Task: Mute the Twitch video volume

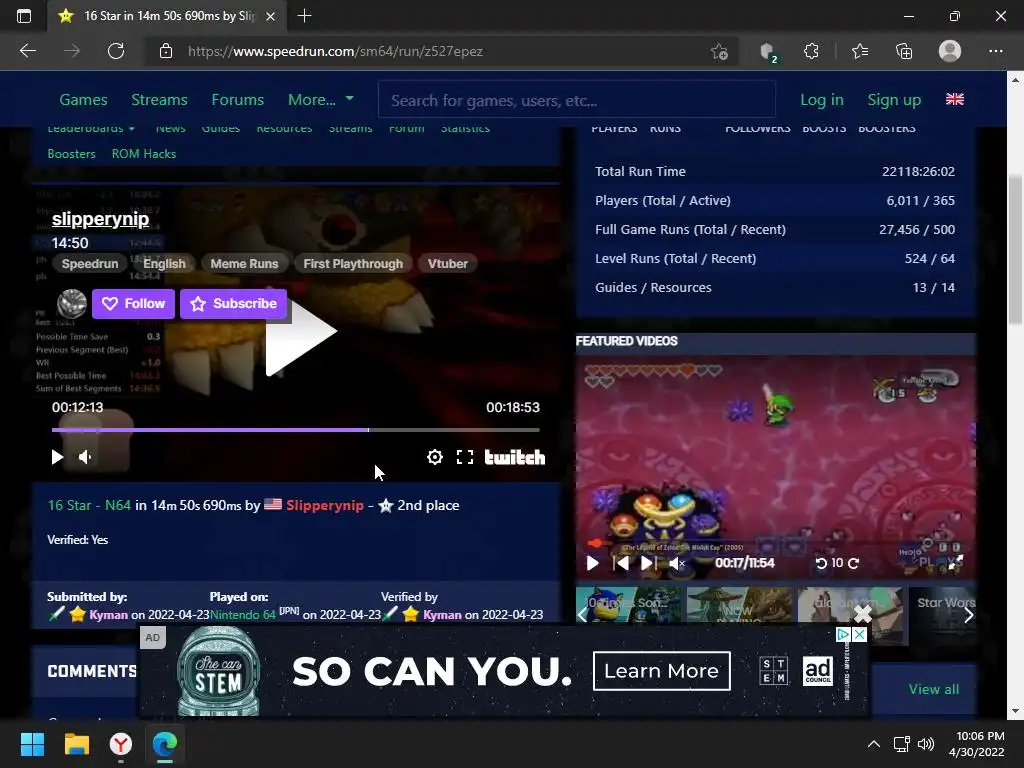Action: click(85, 457)
